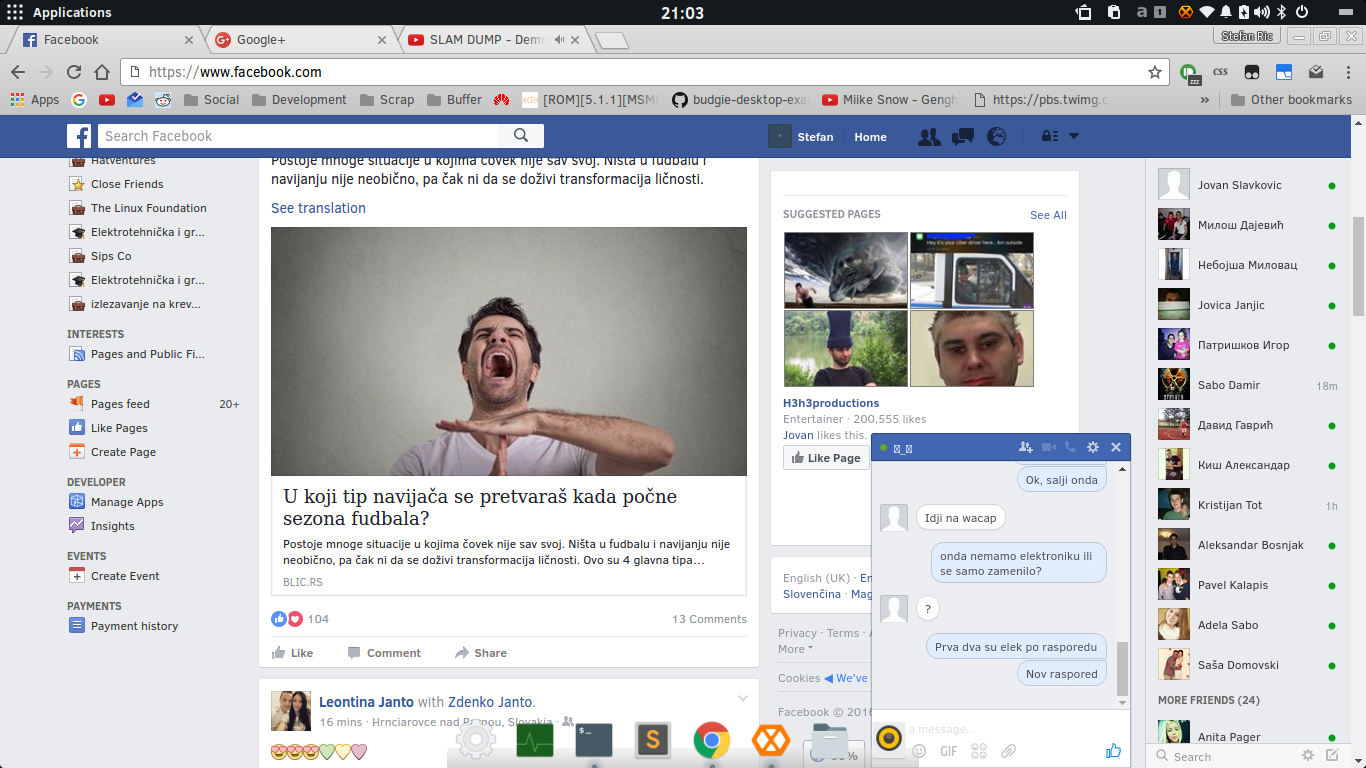Open the Applications menu in top panel
1366x768 pixels.
click(x=59, y=13)
